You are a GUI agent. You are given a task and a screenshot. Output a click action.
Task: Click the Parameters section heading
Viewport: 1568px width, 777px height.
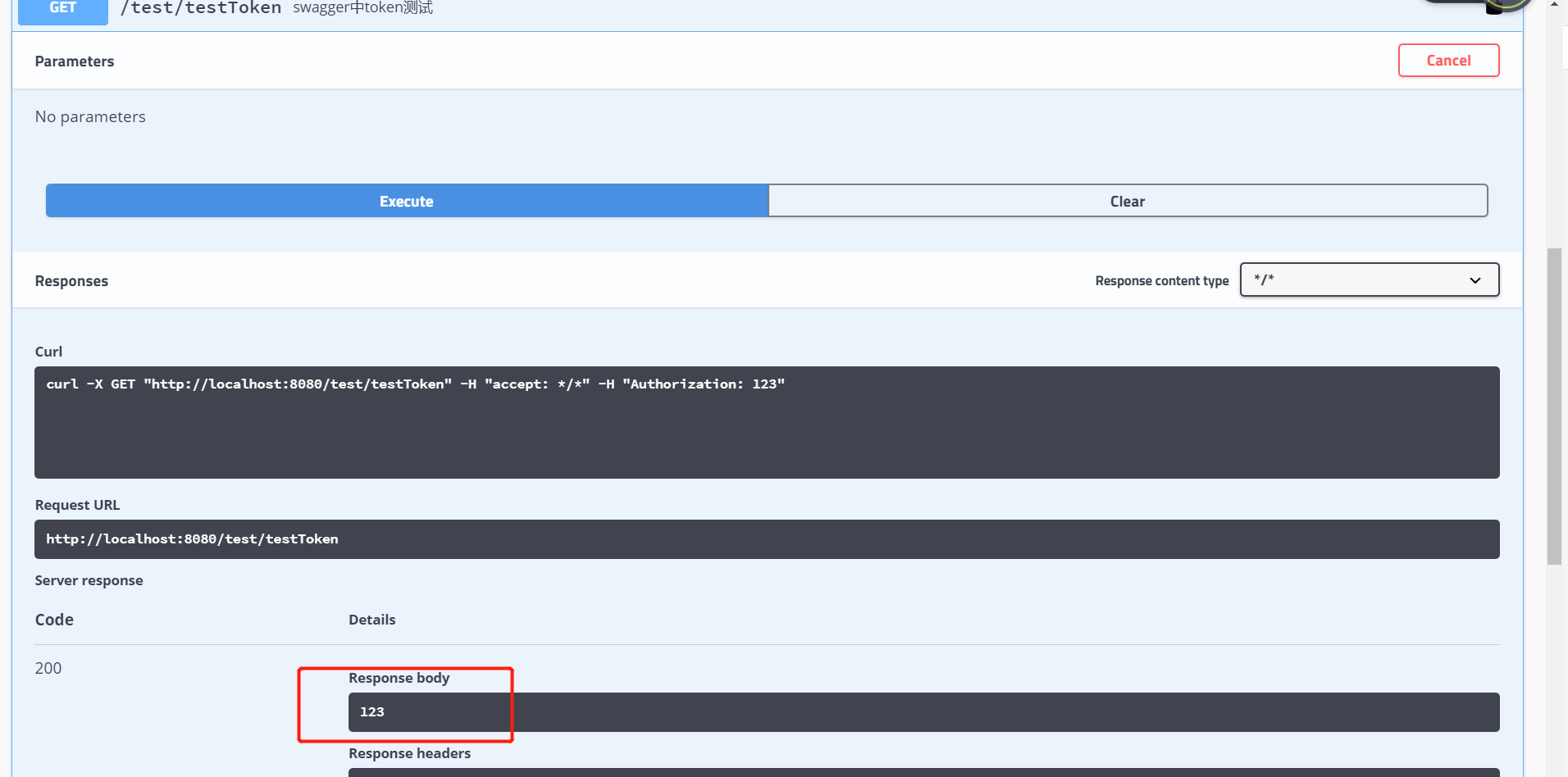click(x=75, y=61)
